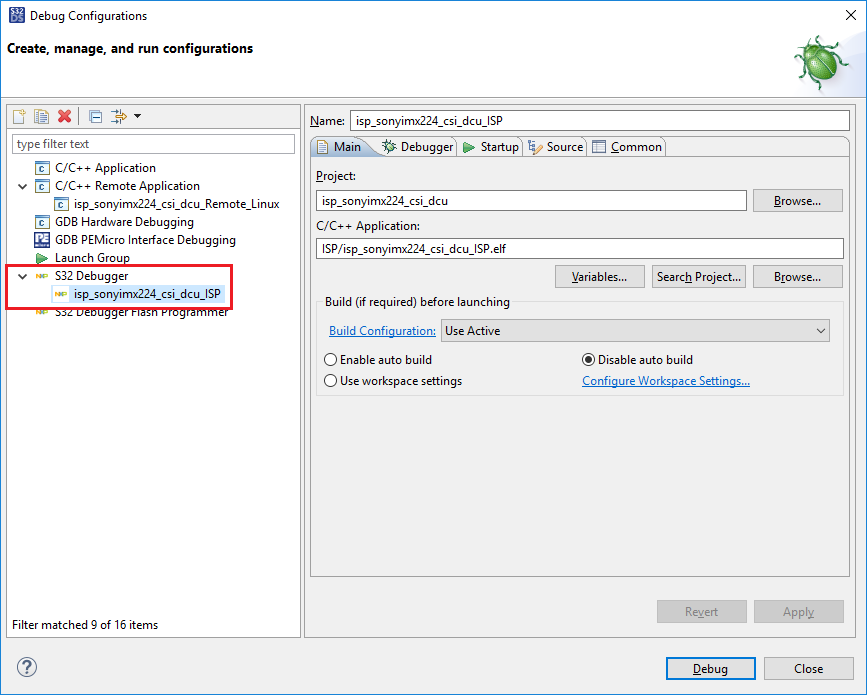Click the Project text field
867x695 pixels.
coord(531,201)
